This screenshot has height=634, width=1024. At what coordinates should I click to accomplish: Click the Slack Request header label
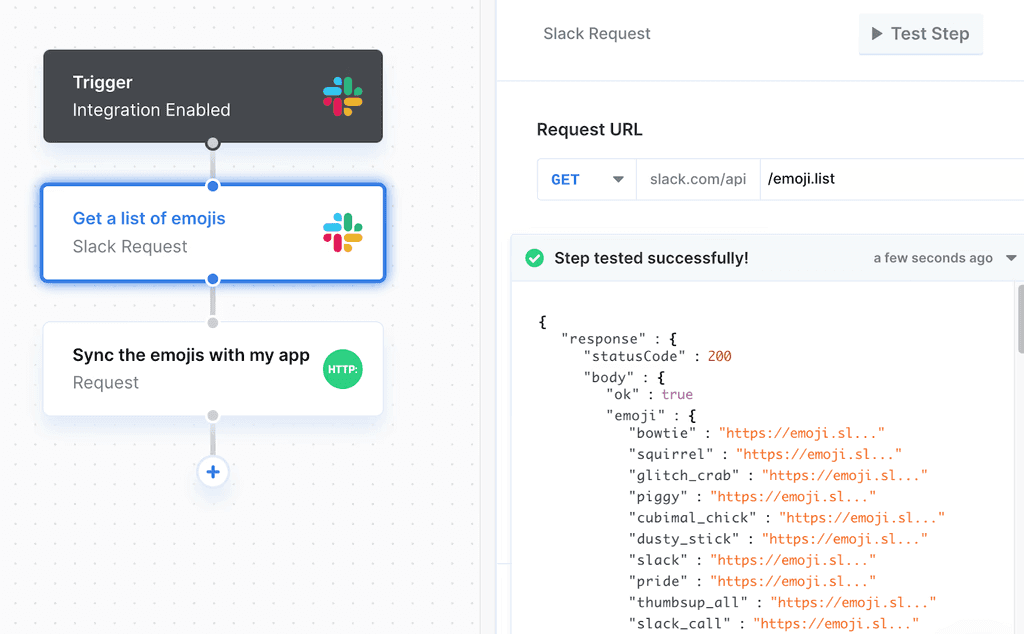click(597, 34)
